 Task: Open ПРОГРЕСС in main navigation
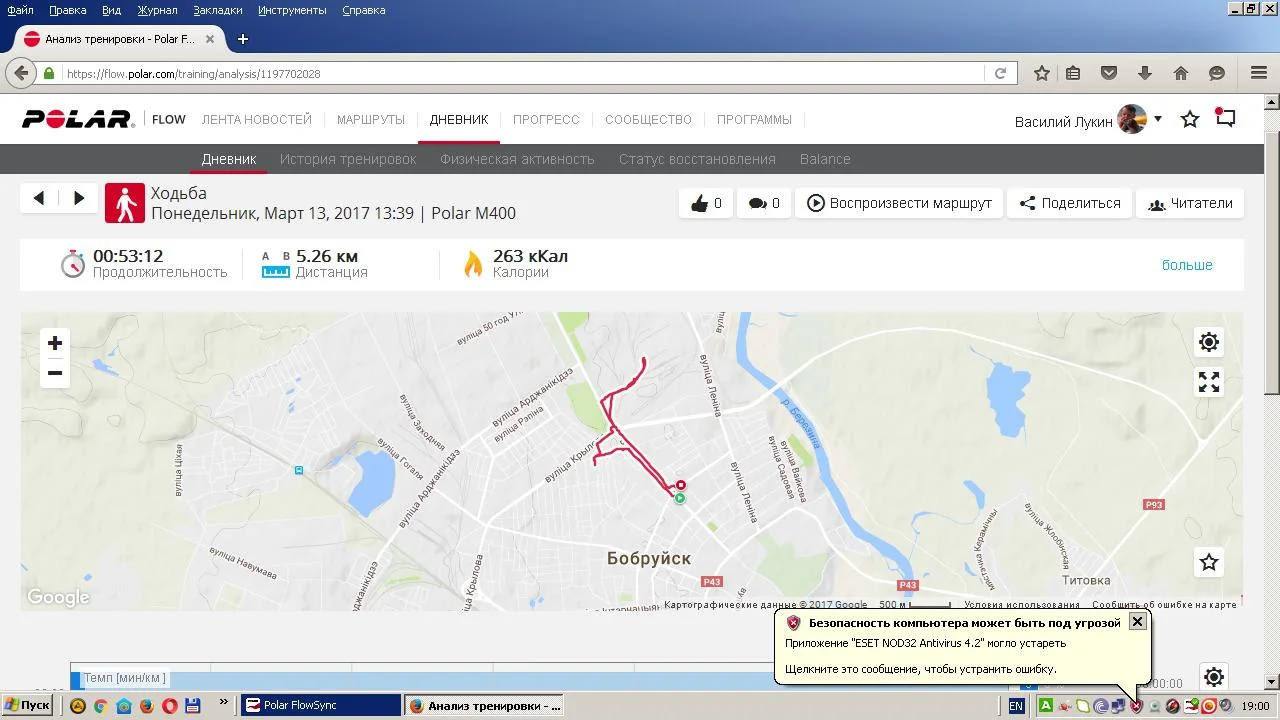point(546,120)
